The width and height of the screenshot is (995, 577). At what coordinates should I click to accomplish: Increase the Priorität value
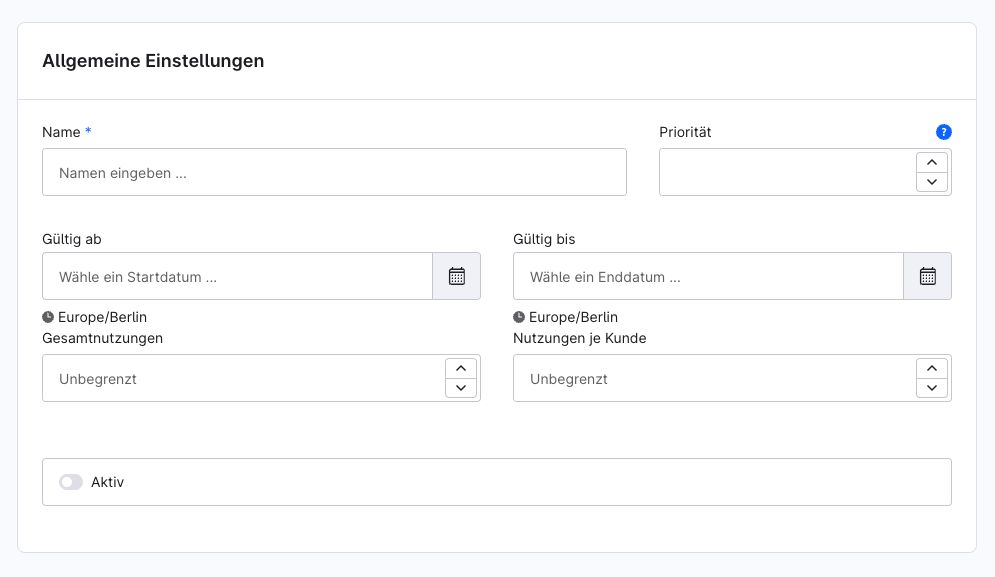932,162
